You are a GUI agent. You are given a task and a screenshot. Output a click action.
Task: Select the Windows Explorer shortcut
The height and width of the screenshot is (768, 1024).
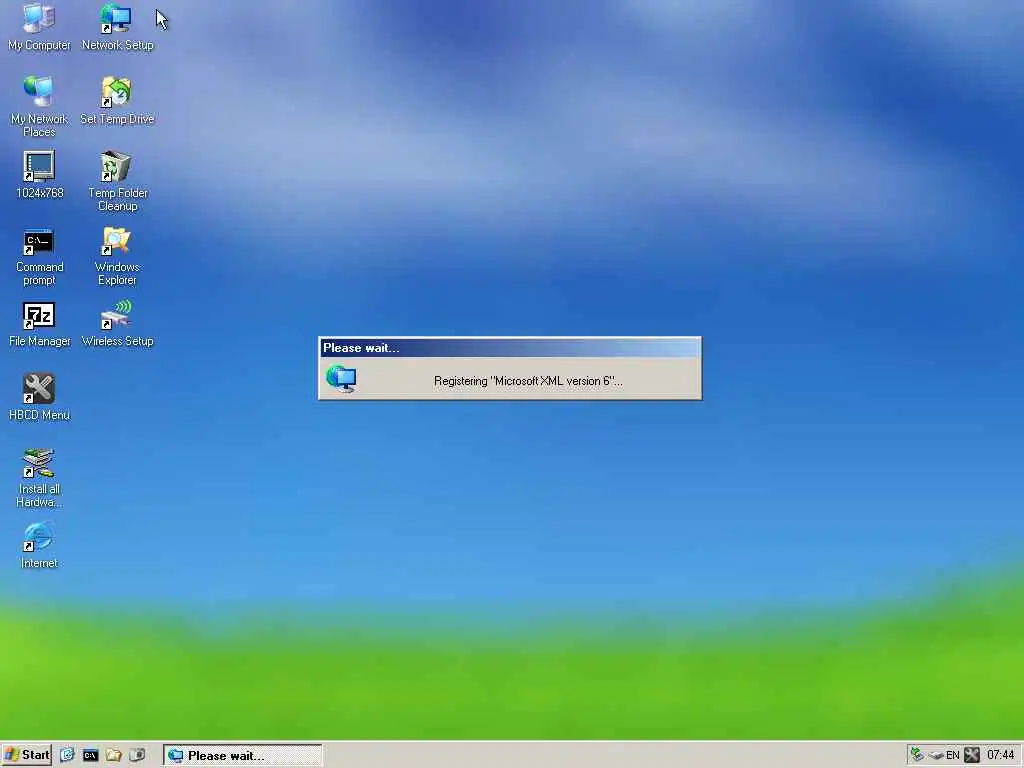(x=117, y=255)
